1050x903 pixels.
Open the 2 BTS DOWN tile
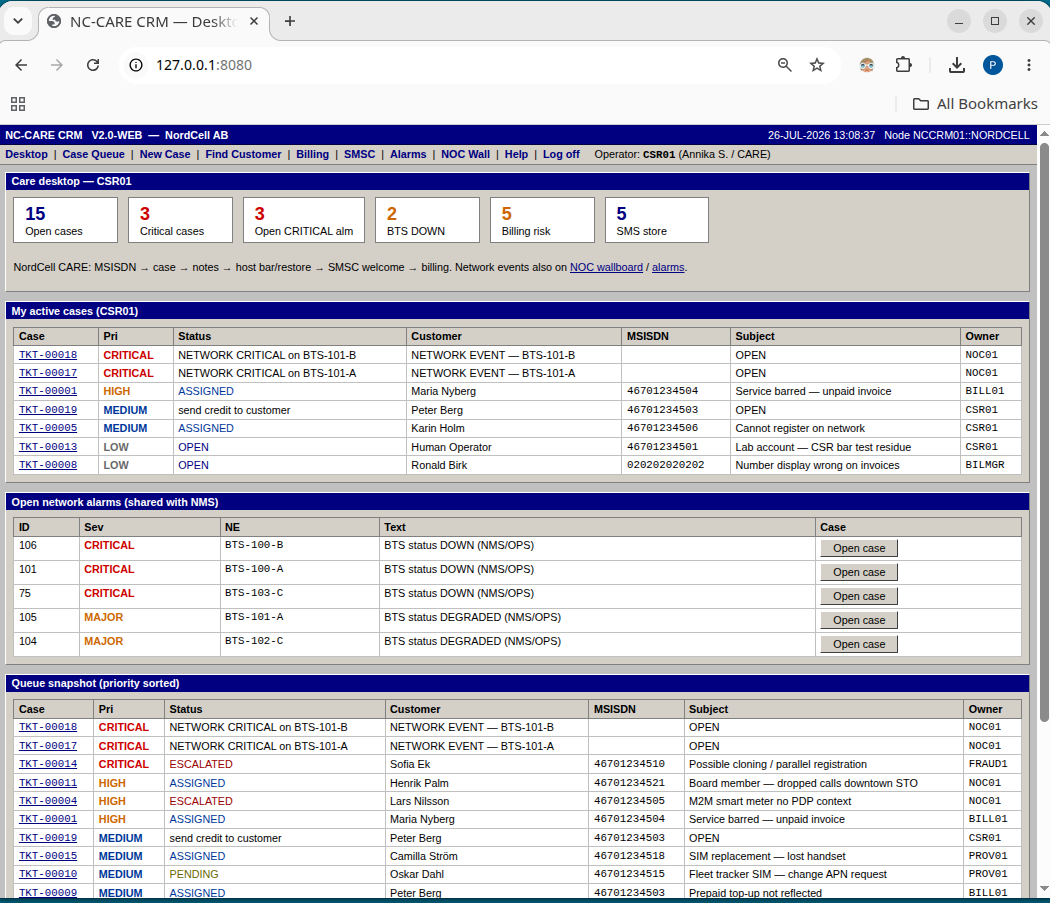427,220
